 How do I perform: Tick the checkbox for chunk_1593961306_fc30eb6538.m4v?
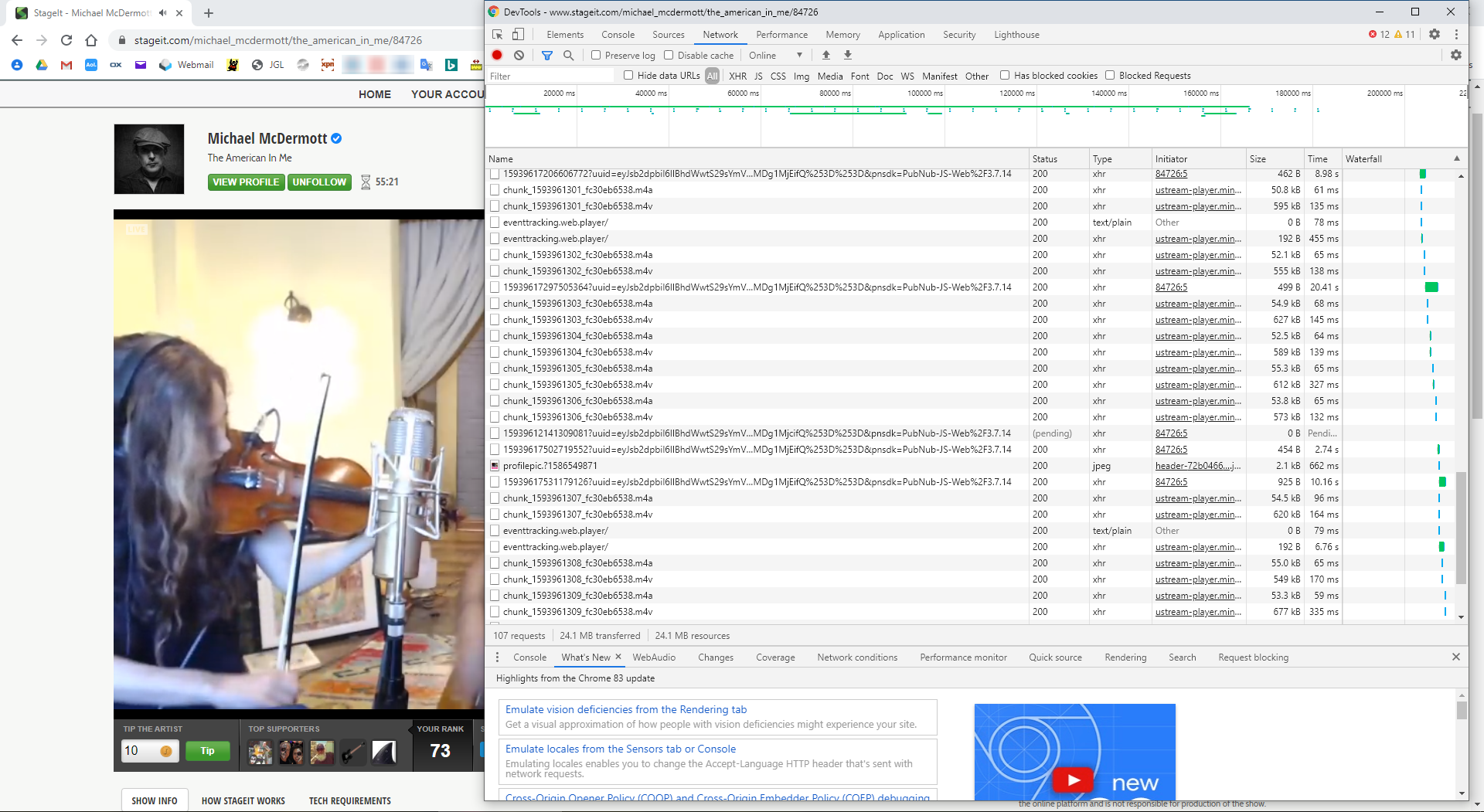point(495,417)
